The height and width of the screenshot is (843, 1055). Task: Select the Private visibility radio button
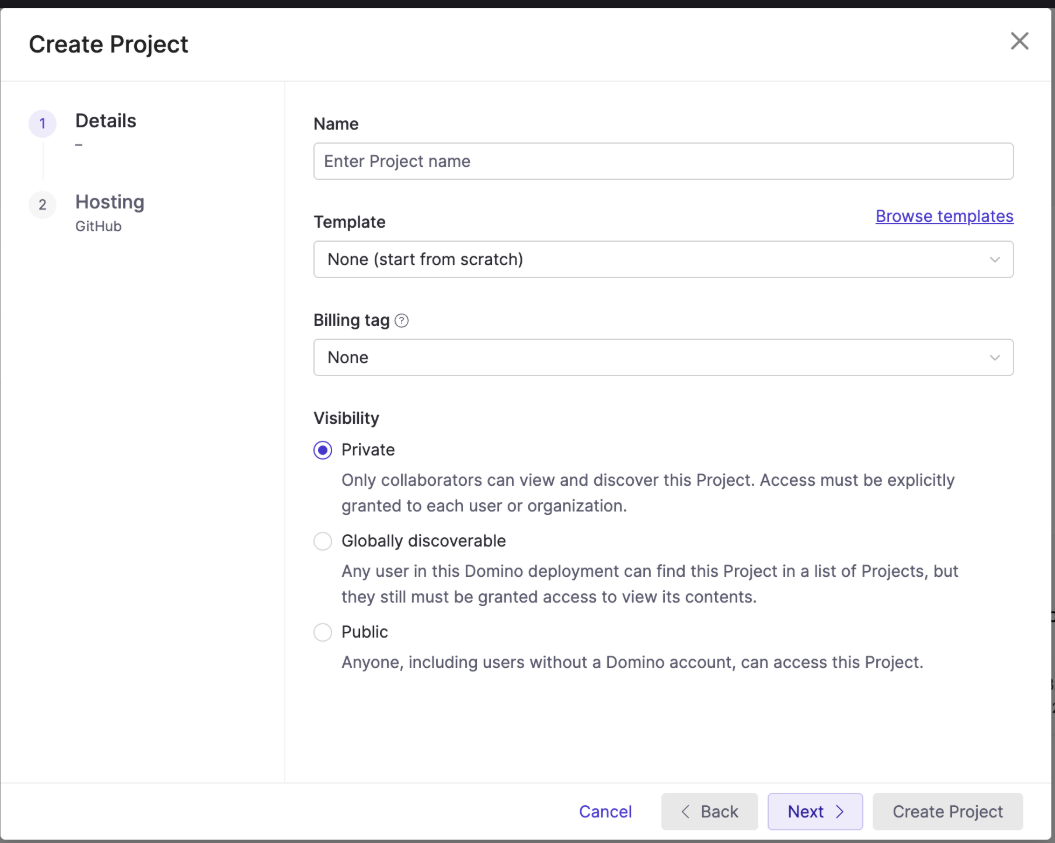point(323,450)
